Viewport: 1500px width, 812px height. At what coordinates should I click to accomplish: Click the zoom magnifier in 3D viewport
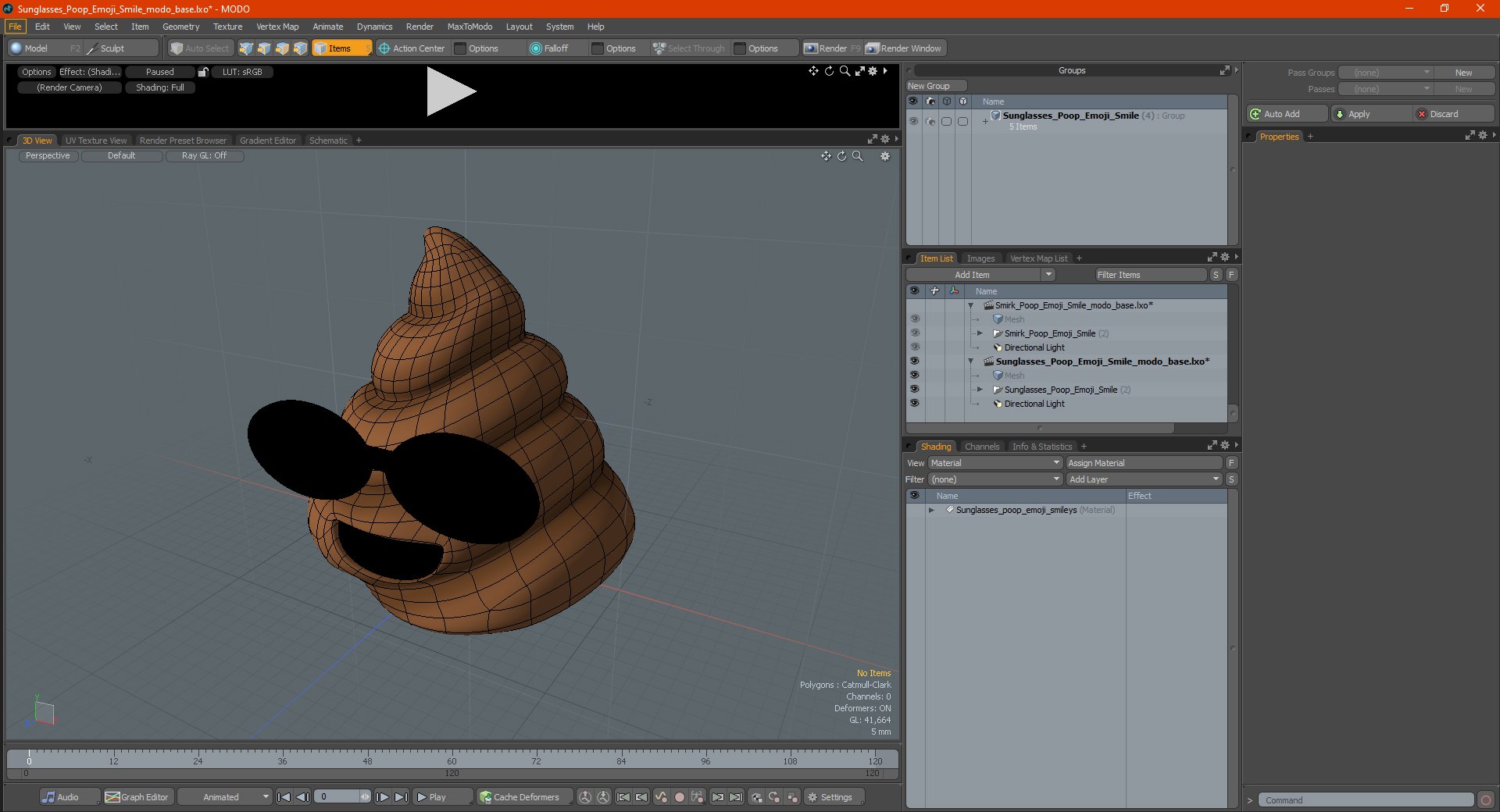coord(858,156)
